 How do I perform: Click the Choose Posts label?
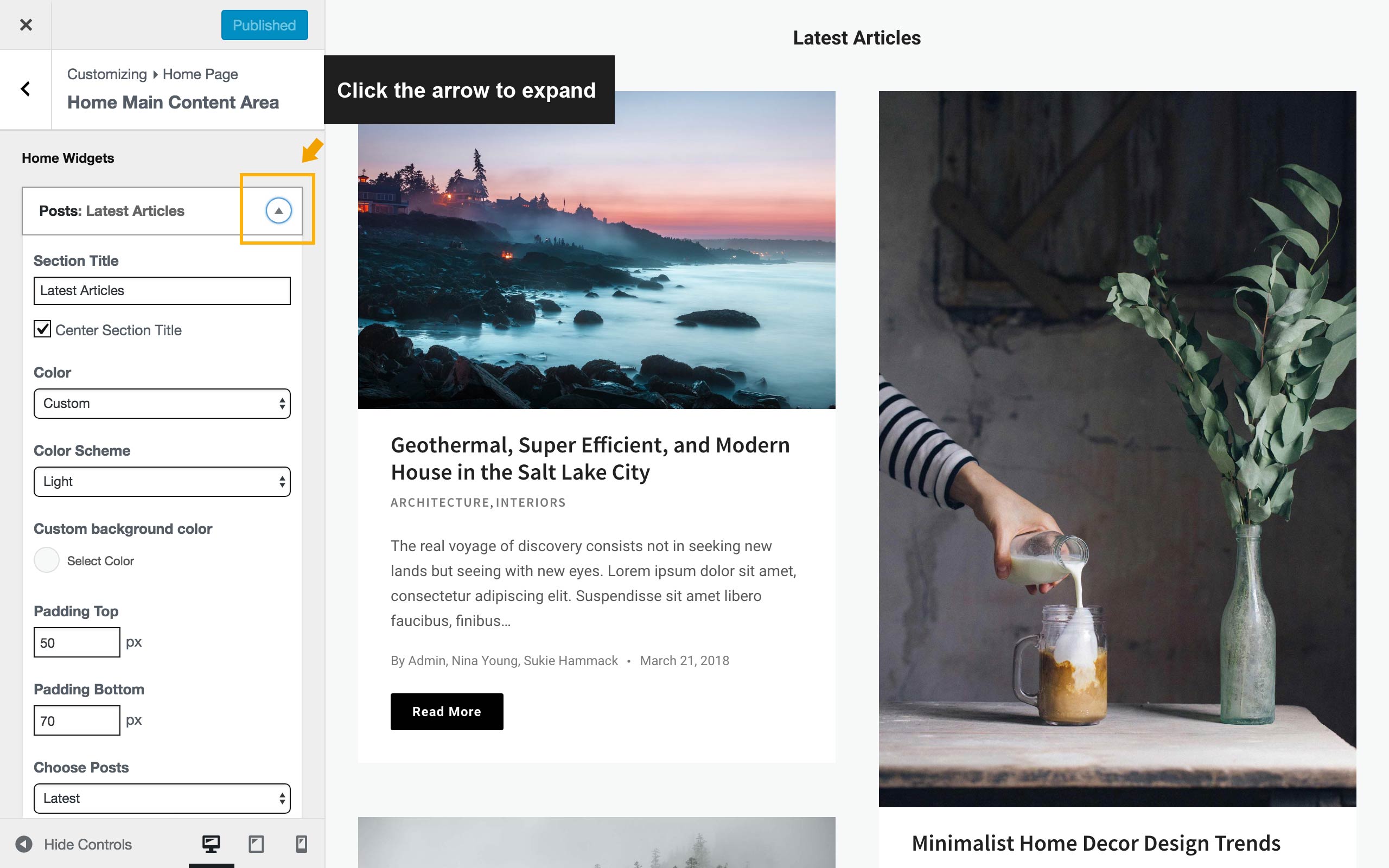81,768
